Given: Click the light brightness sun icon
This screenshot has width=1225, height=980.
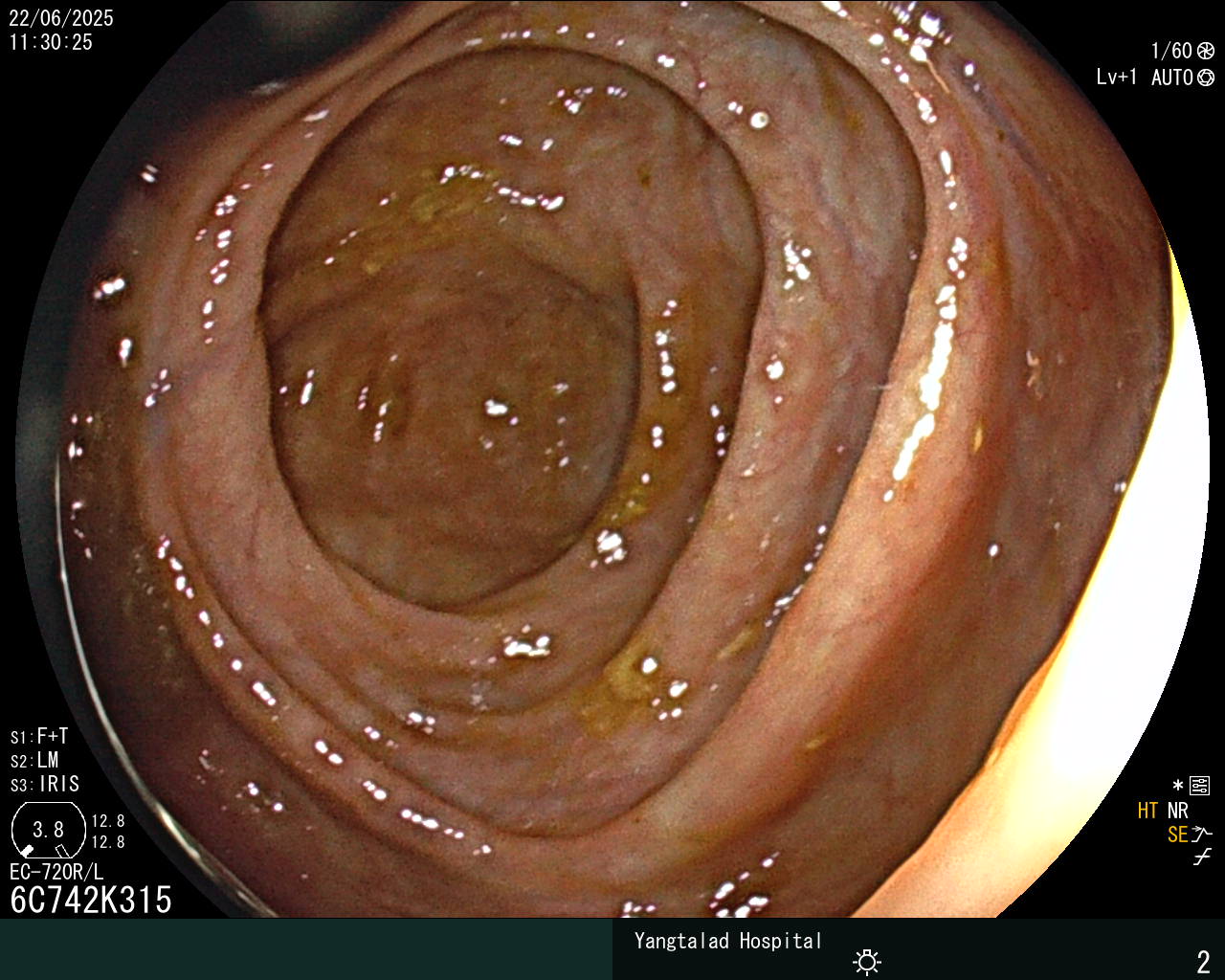Looking at the screenshot, I should point(867,962).
